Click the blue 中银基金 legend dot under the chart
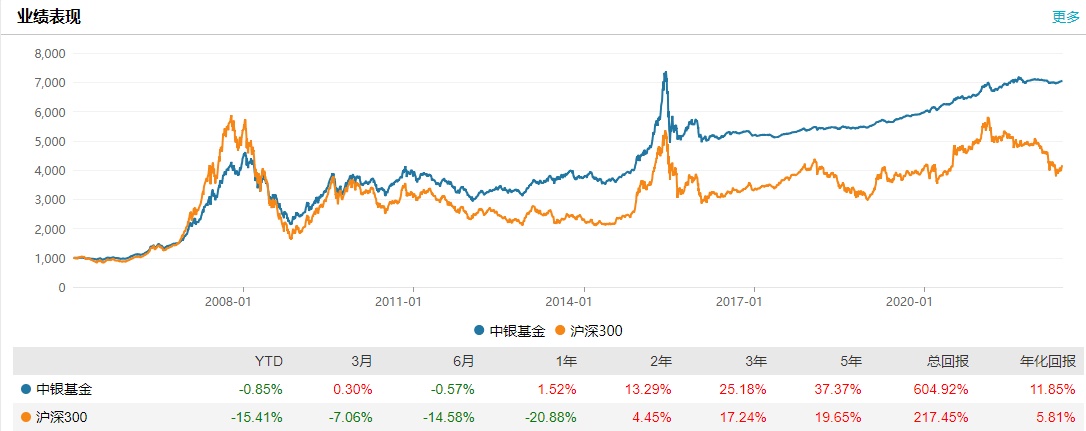Image resolution: width=1086 pixels, height=431 pixels. [480, 329]
